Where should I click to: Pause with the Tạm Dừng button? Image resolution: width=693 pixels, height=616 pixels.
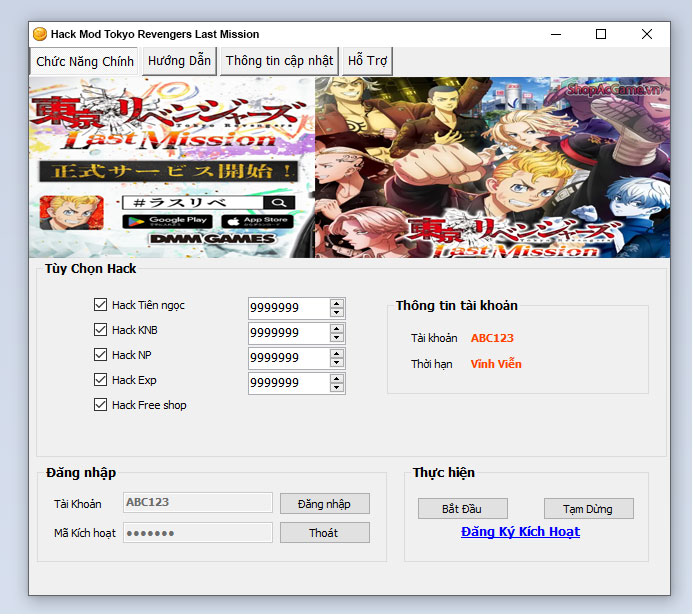tap(589, 509)
